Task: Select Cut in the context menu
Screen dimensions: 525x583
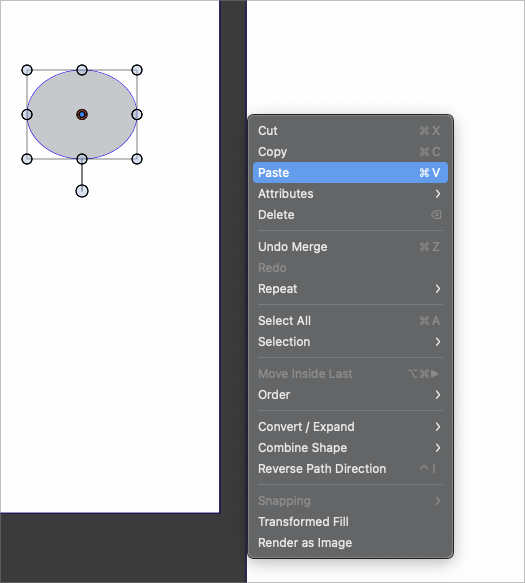Action: click(x=350, y=131)
